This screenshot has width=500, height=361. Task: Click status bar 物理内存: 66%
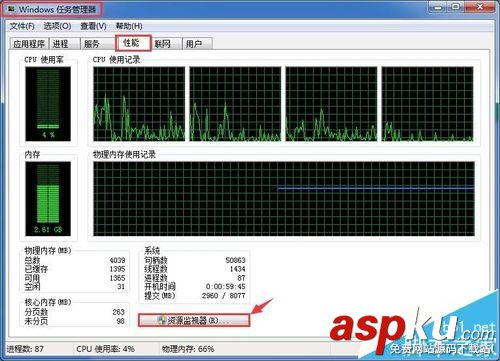coord(188,349)
